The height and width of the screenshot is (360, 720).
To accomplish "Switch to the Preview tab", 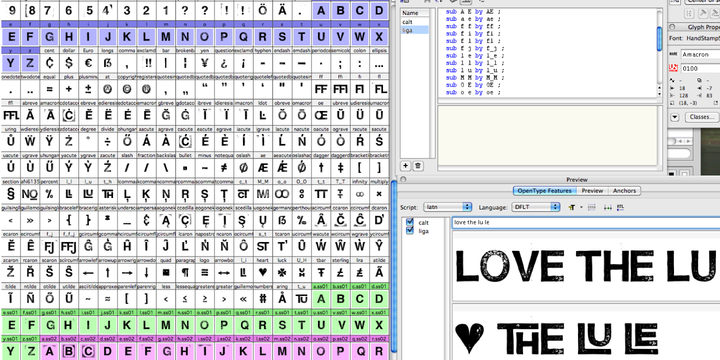I will [x=592, y=191].
